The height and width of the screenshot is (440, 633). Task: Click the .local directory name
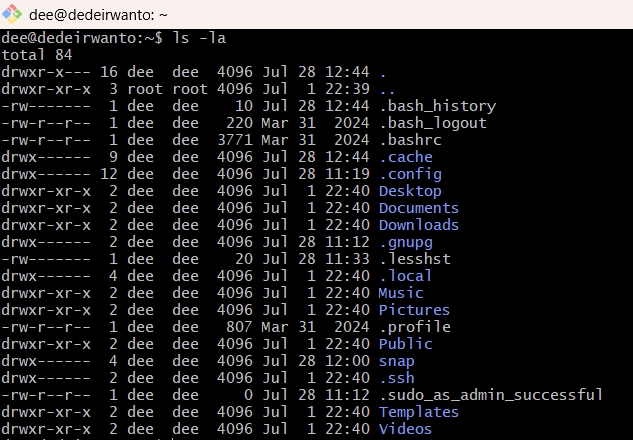pos(406,276)
